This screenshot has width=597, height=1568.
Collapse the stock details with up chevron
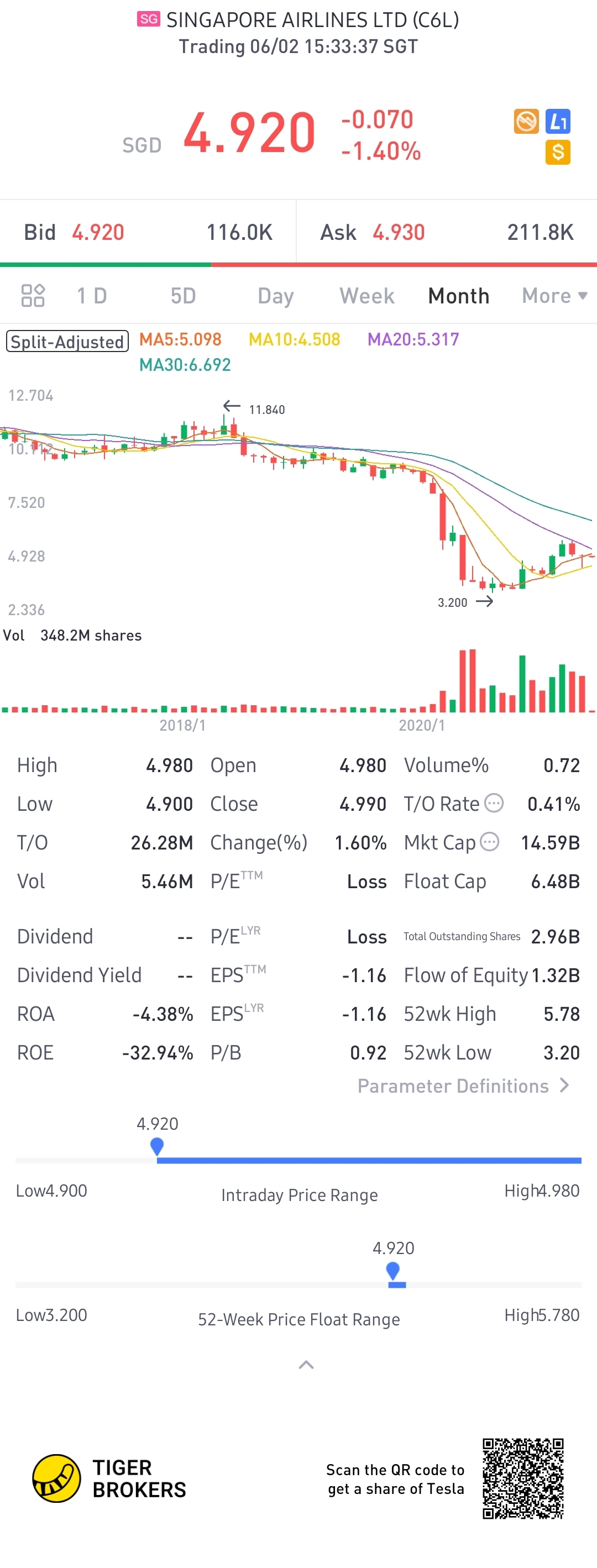pyautogui.click(x=306, y=1365)
